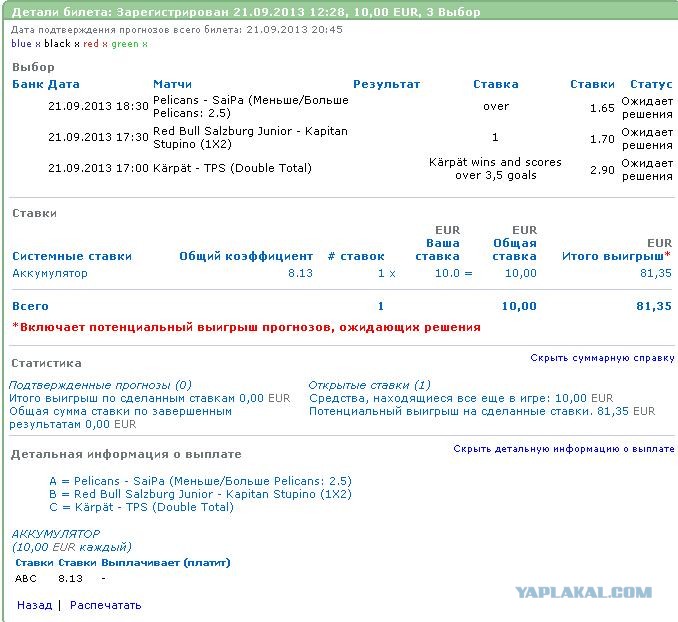Click the Статус column header
The height and width of the screenshot is (622, 678).
[651, 84]
